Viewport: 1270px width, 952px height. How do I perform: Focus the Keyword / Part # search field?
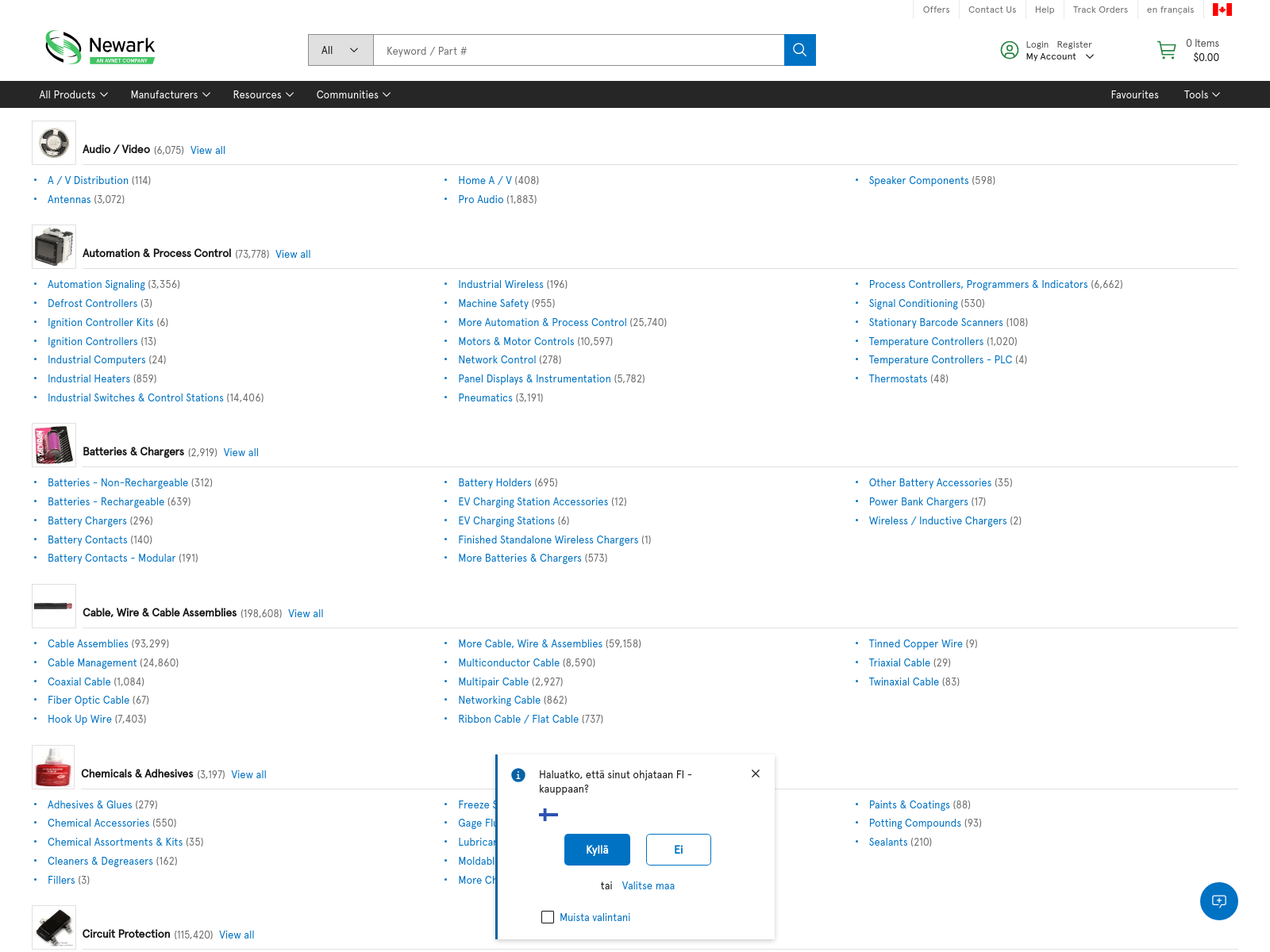579,50
